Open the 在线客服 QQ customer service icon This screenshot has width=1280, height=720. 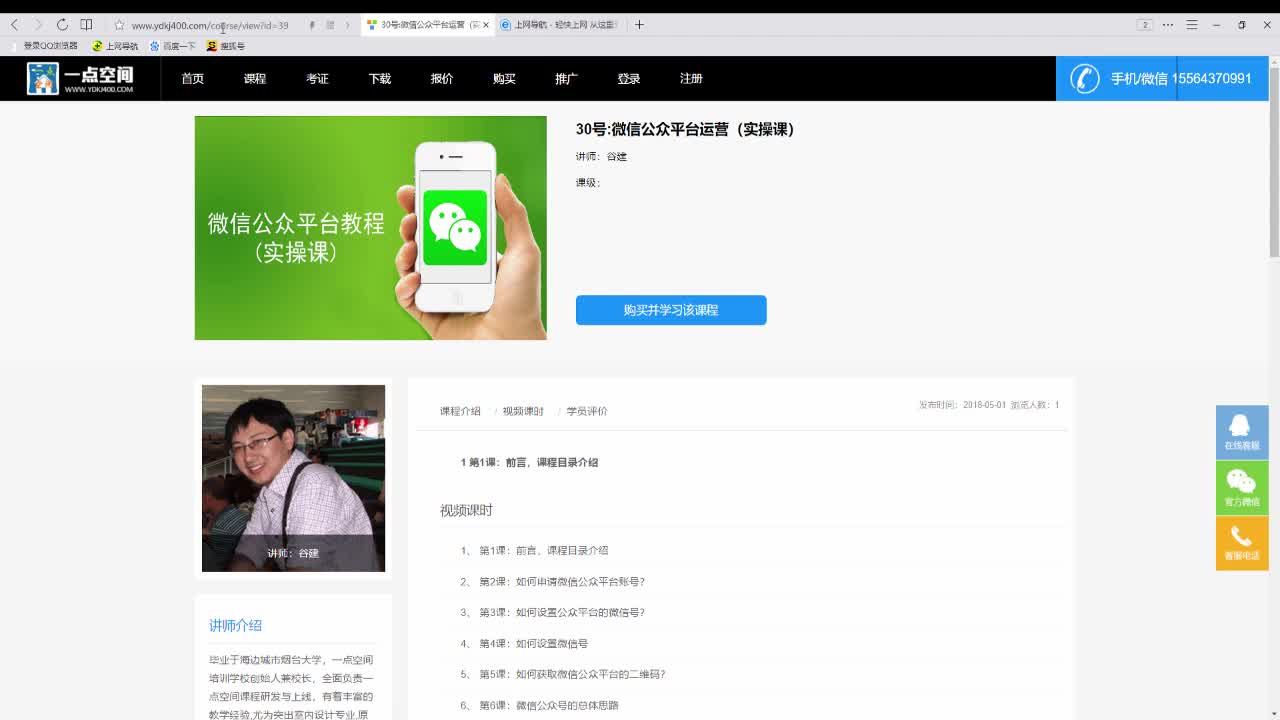coord(1241,432)
